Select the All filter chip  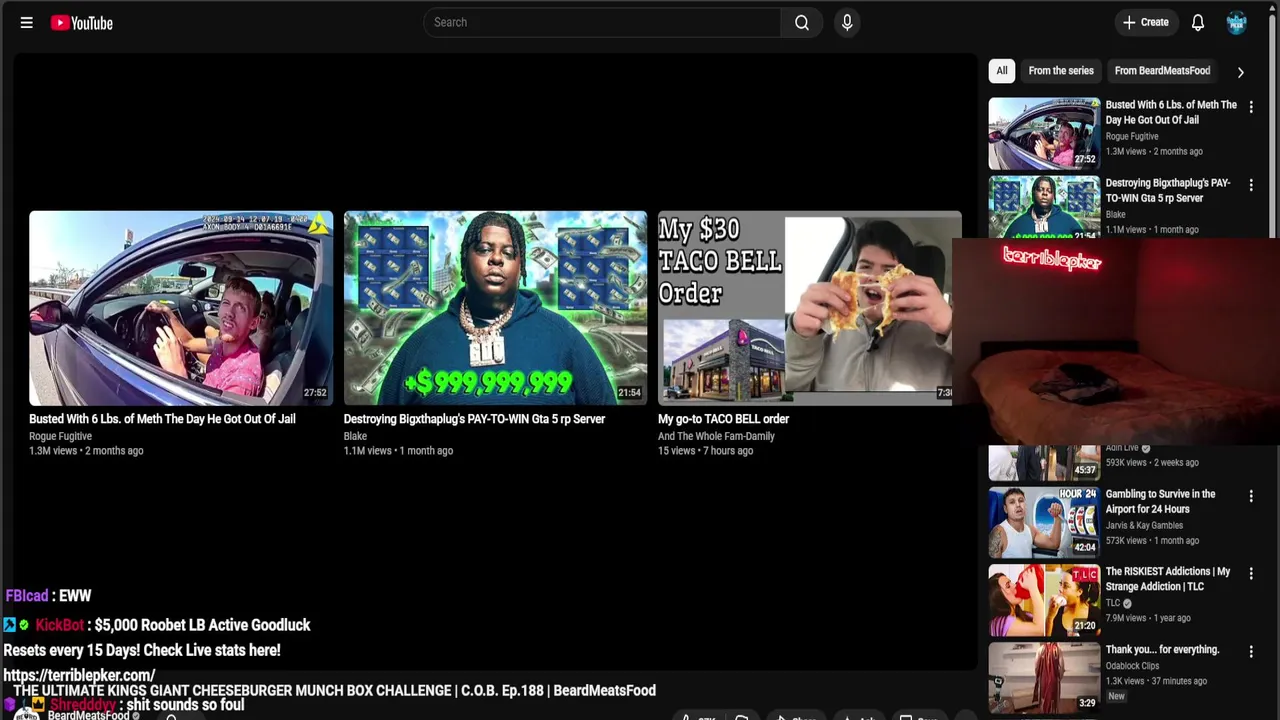[1001, 71]
